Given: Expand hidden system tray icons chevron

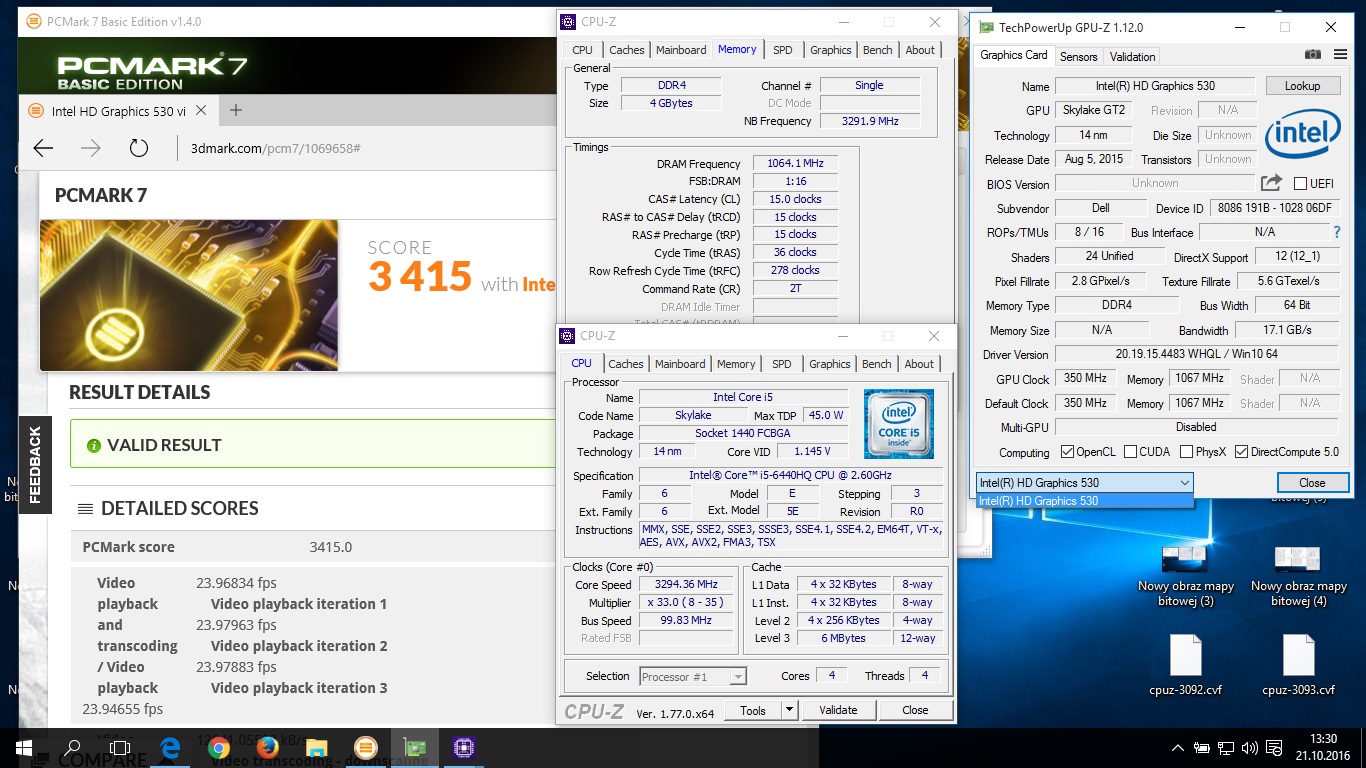Looking at the screenshot, I should 1180,747.
